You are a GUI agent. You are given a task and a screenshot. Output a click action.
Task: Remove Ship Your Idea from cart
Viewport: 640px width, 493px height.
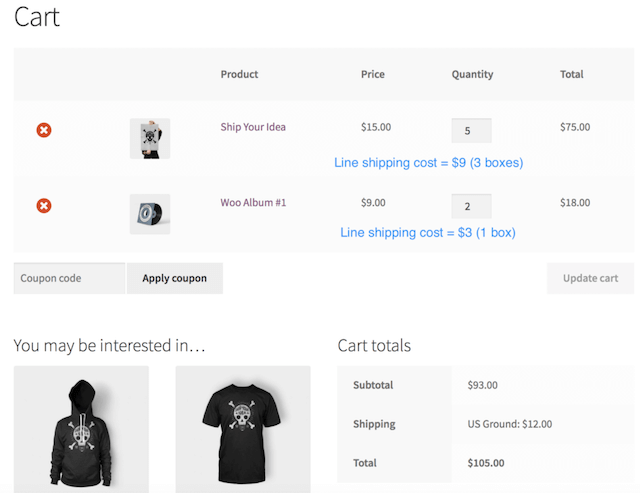[44, 130]
